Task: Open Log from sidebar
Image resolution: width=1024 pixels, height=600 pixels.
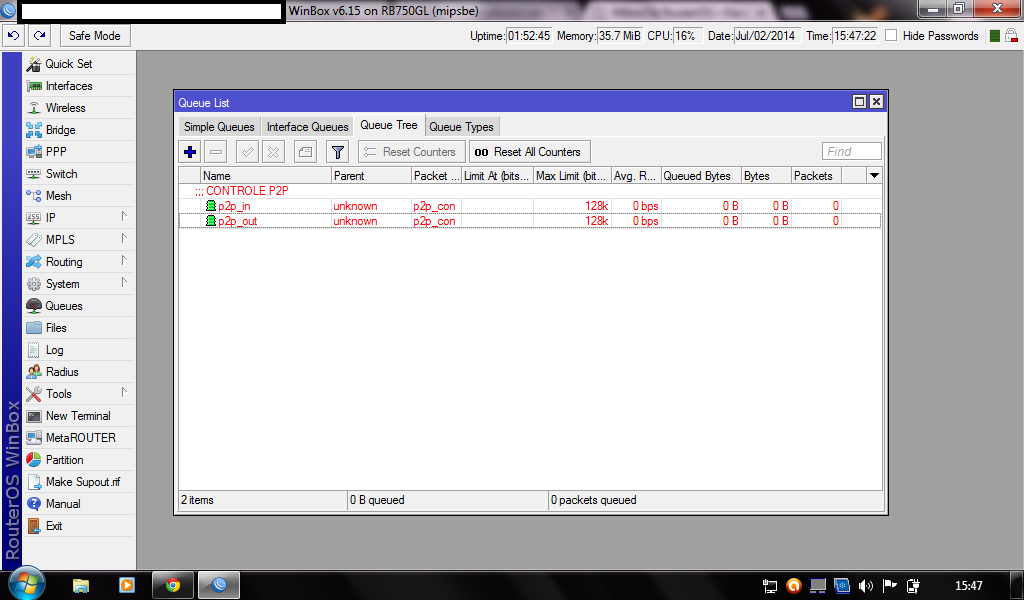Action: pos(79,350)
